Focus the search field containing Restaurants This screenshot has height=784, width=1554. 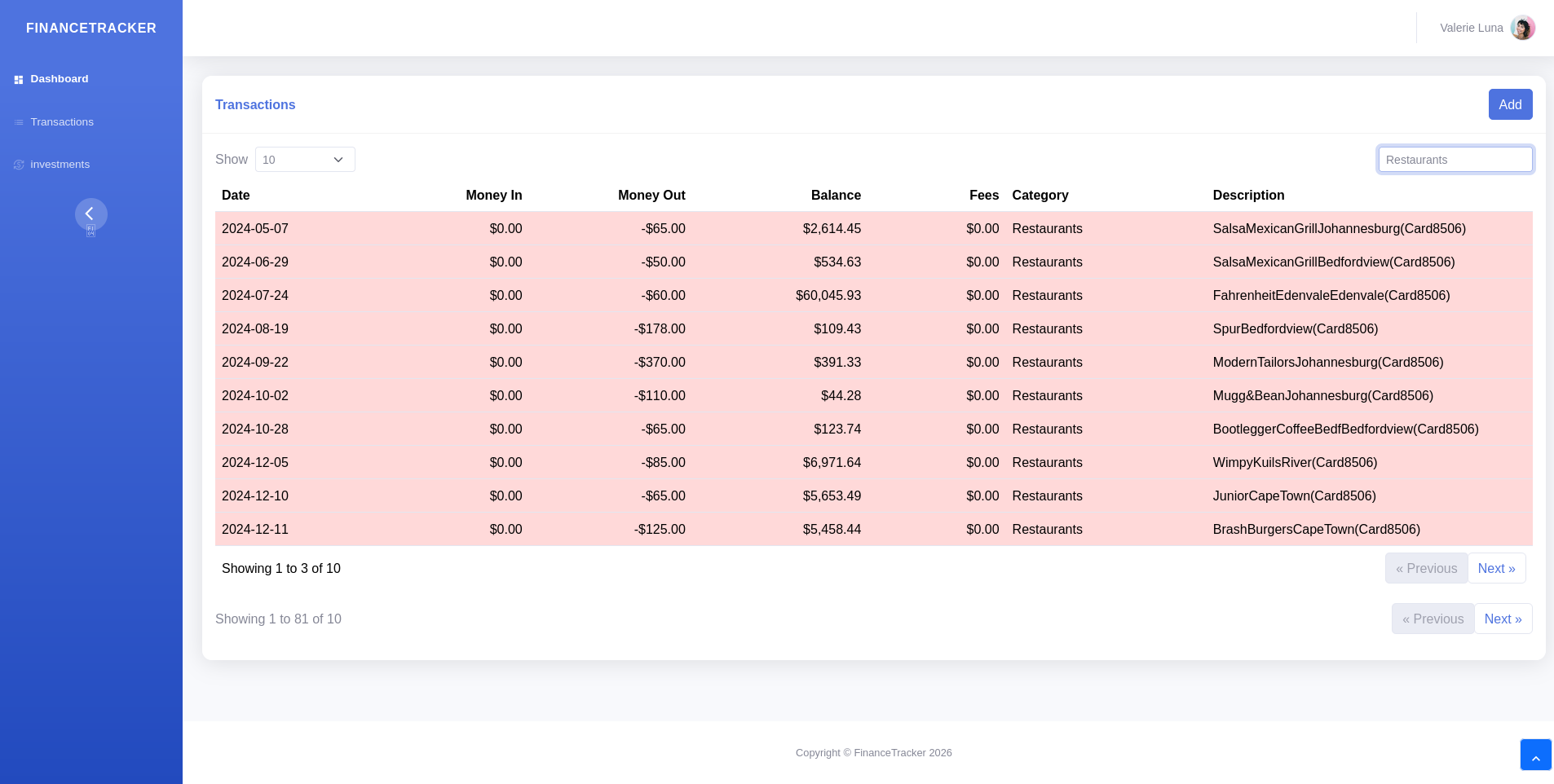pyautogui.click(x=1455, y=160)
